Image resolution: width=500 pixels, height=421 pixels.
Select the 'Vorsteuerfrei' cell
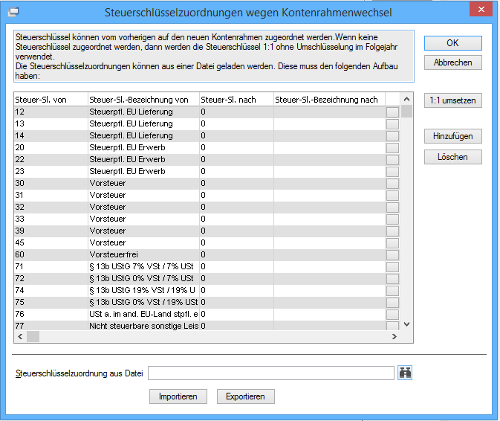[144, 255]
